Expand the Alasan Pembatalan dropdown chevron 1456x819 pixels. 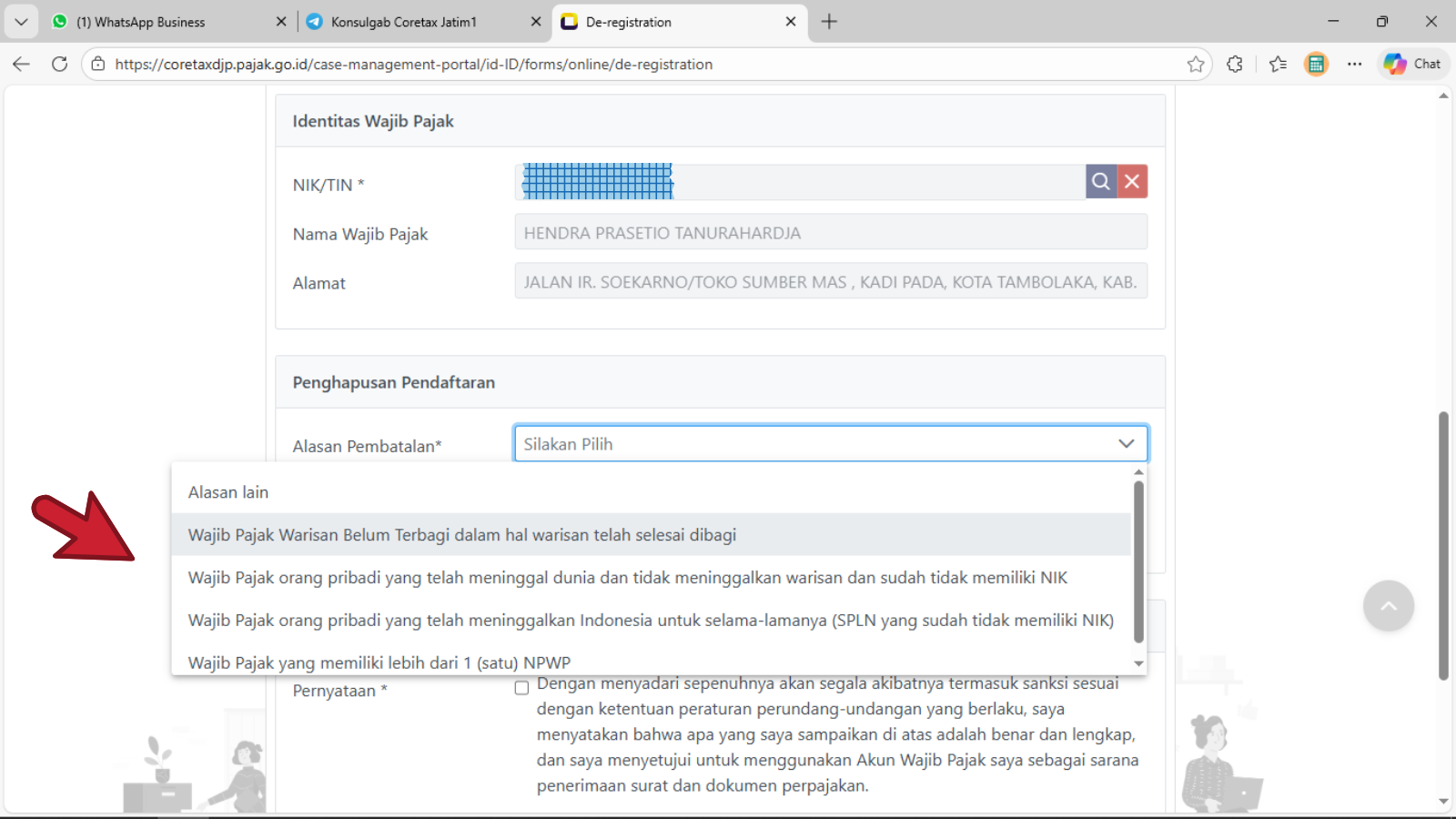point(1126,444)
